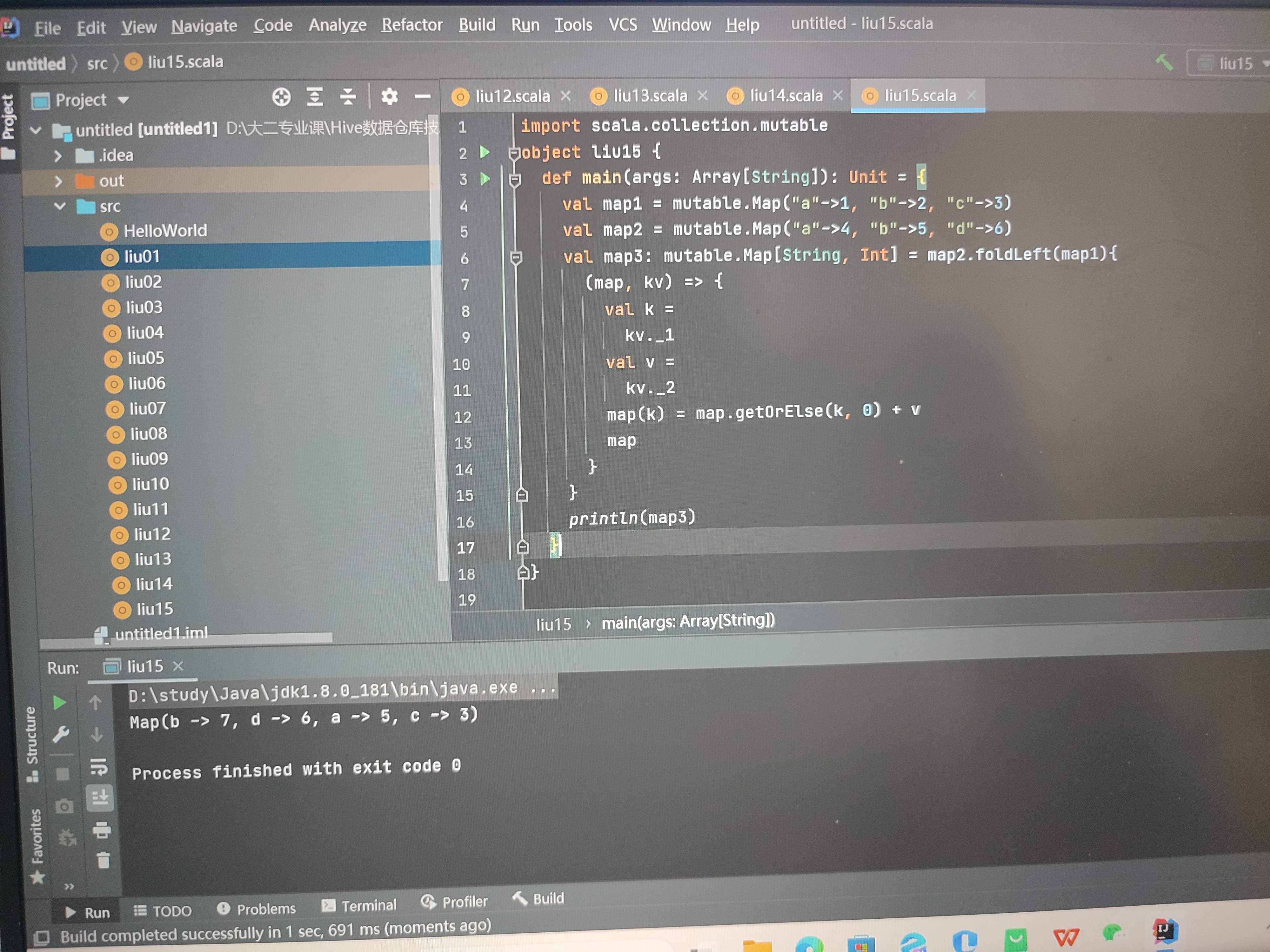Select liu07 in the project tree
The height and width of the screenshot is (952, 1270).
tap(147, 409)
